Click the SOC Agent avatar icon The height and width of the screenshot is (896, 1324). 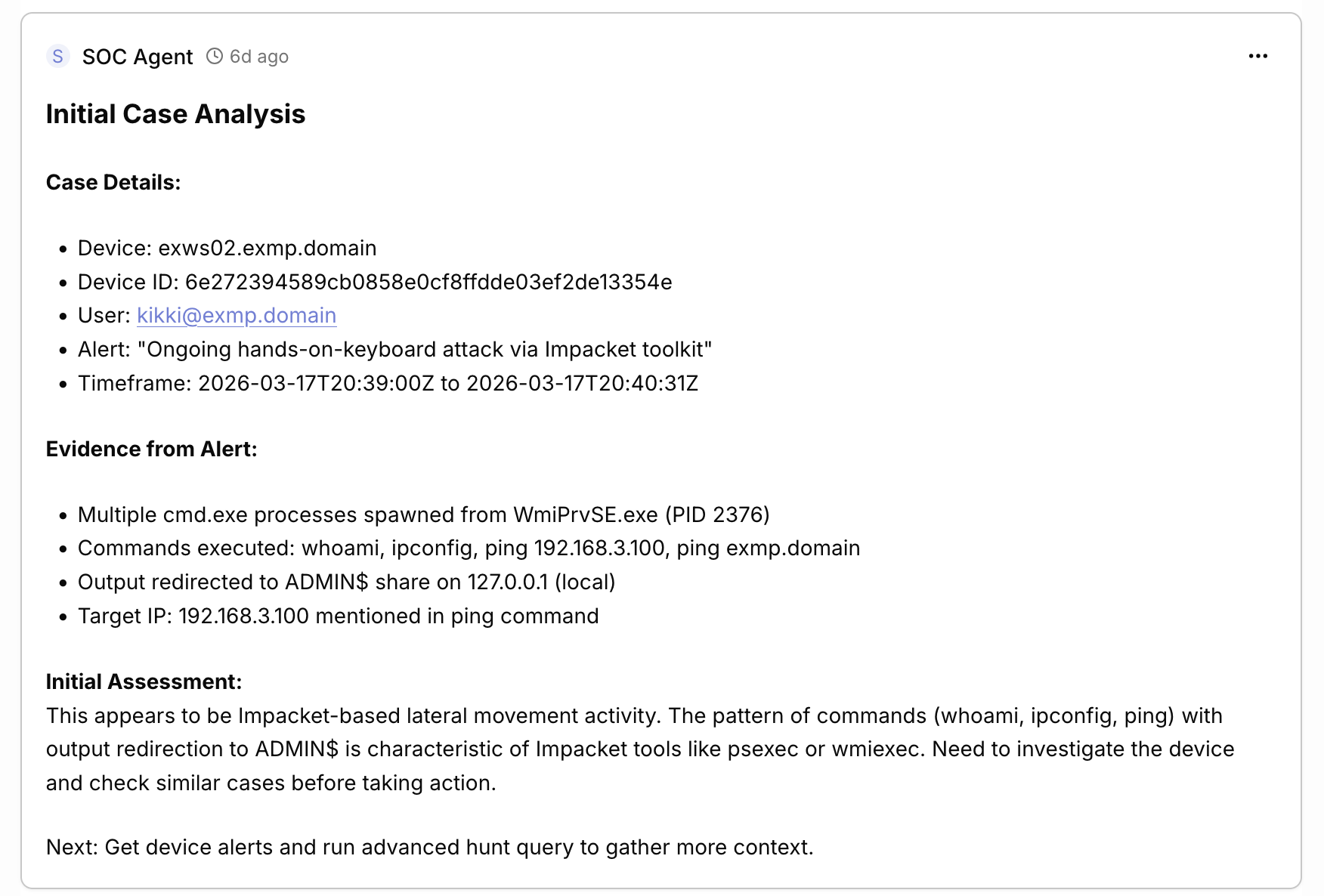point(58,57)
